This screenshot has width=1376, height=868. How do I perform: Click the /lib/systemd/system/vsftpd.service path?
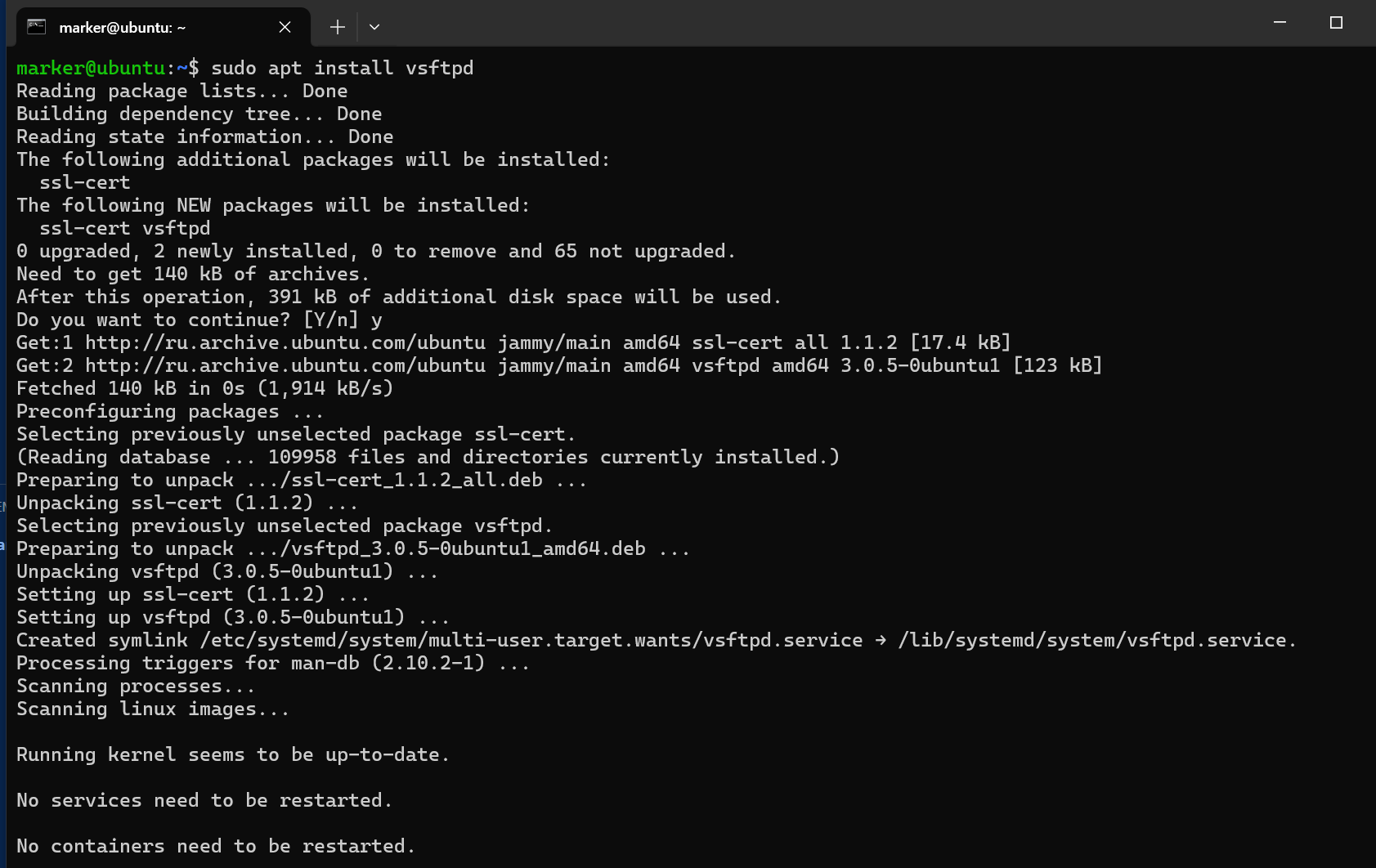[1096, 640]
